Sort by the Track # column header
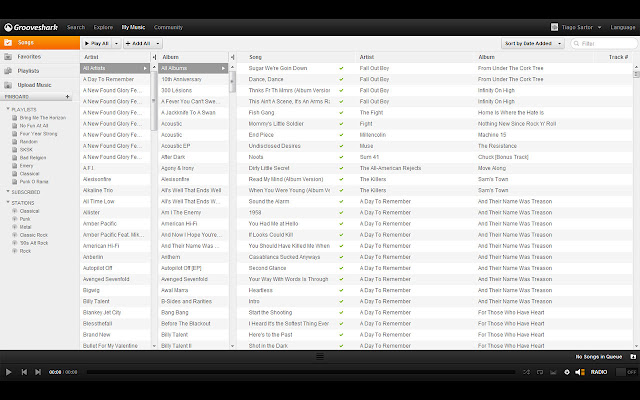 pyautogui.click(x=618, y=57)
